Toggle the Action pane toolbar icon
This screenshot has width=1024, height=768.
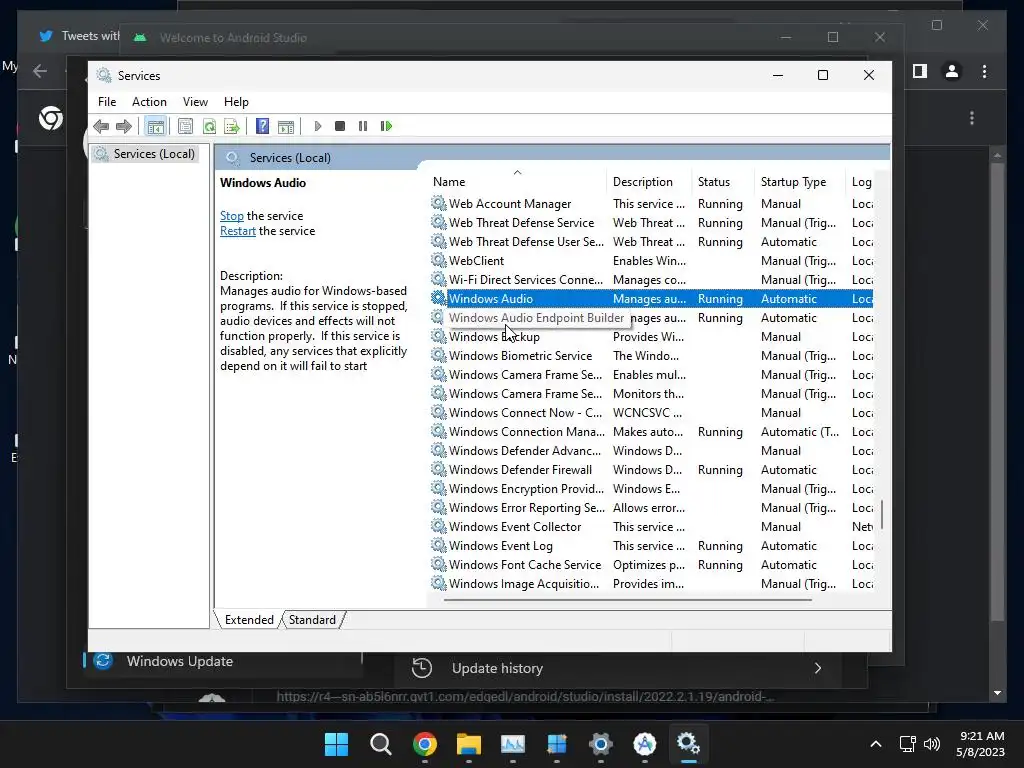coord(286,126)
